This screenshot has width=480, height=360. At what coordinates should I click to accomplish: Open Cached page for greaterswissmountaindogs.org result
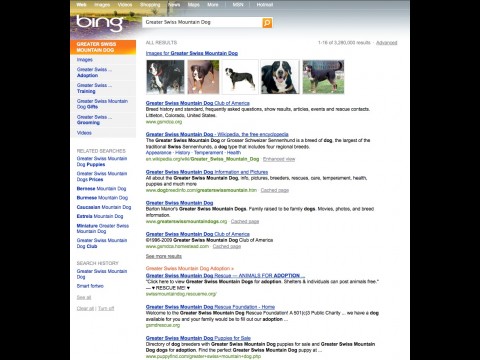tap(245, 221)
